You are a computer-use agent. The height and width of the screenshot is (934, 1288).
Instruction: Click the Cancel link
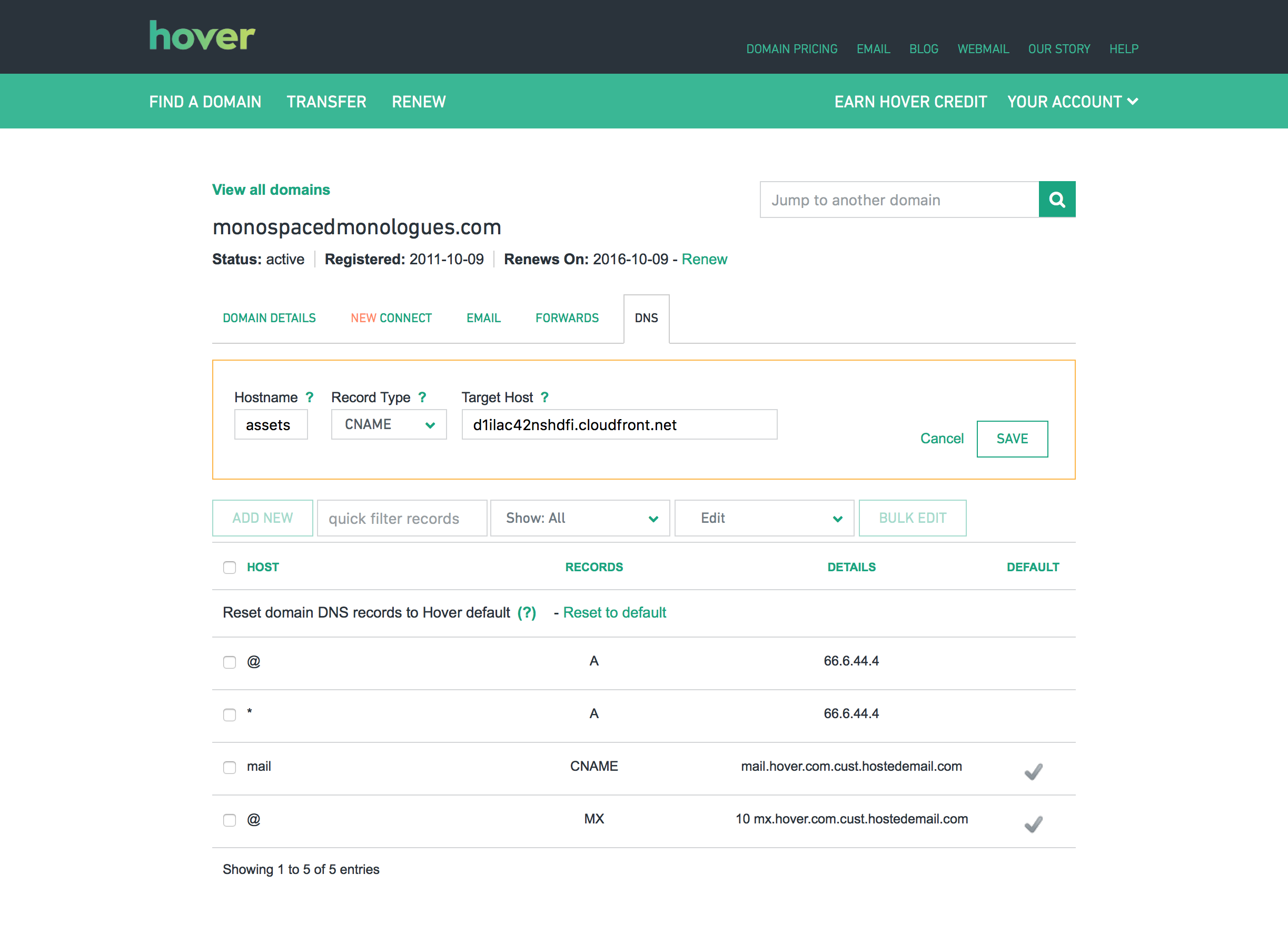(x=942, y=439)
